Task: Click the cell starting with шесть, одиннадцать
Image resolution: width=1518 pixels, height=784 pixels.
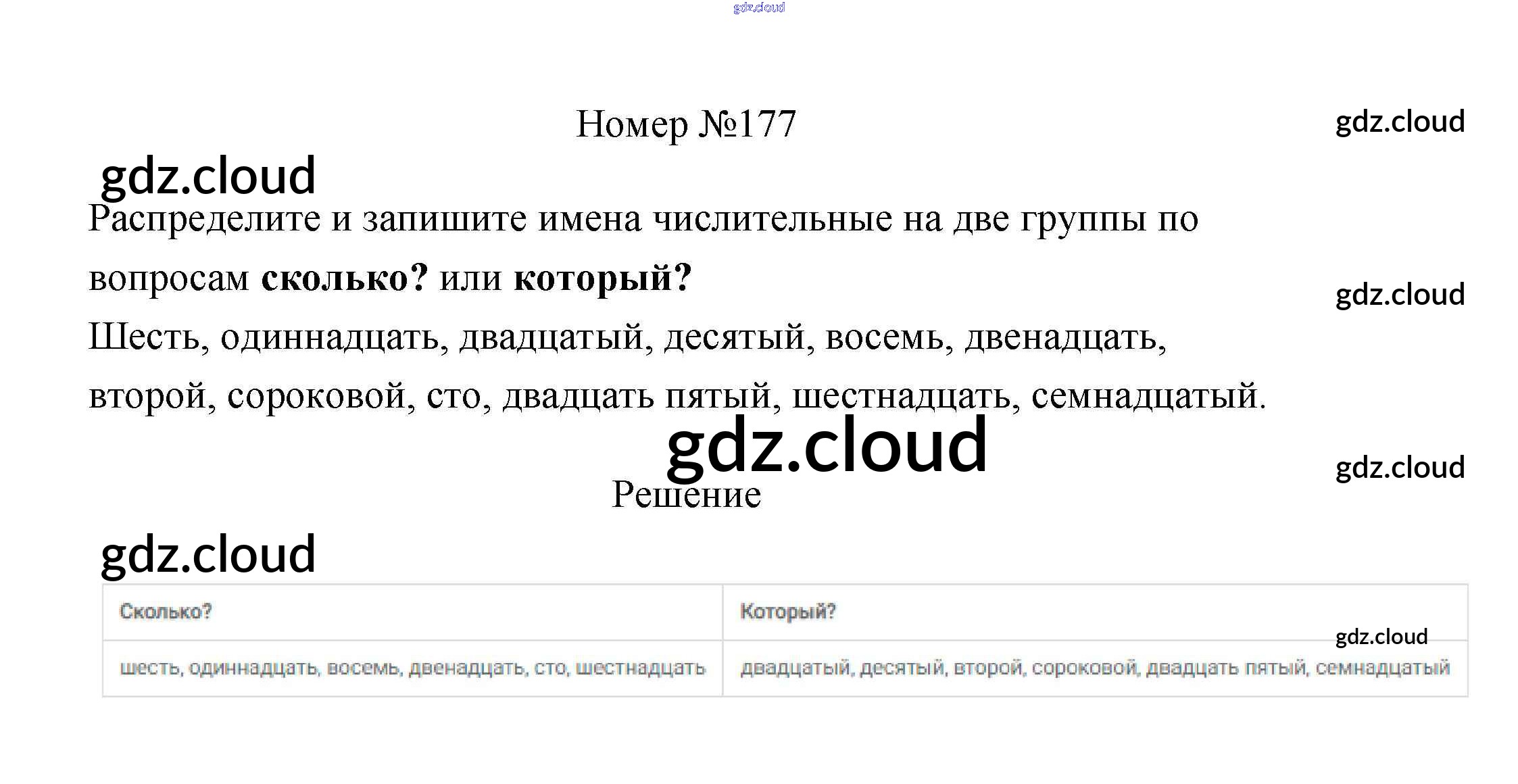Action: click(412, 668)
